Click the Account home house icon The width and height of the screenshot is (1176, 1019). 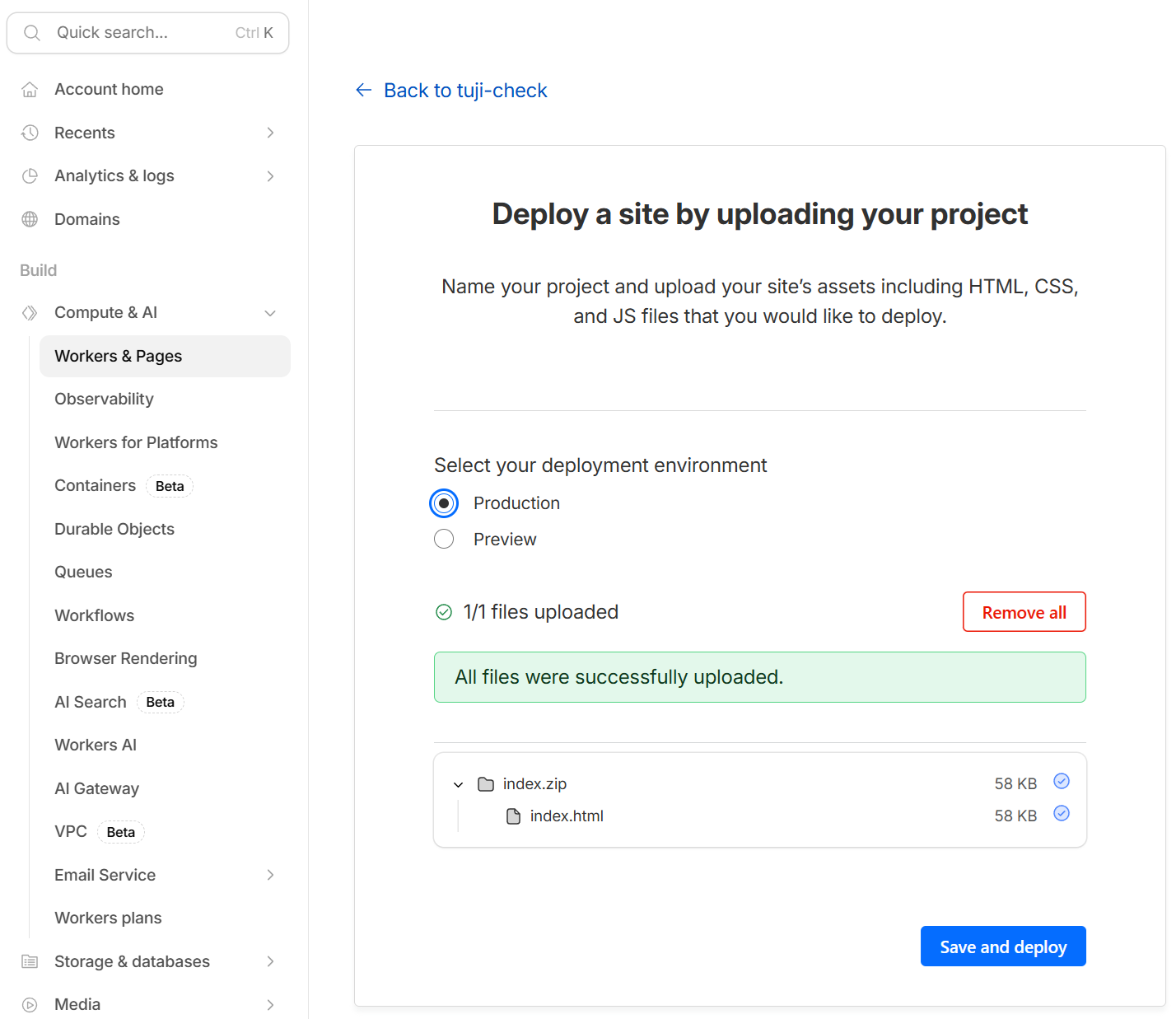pyautogui.click(x=30, y=90)
